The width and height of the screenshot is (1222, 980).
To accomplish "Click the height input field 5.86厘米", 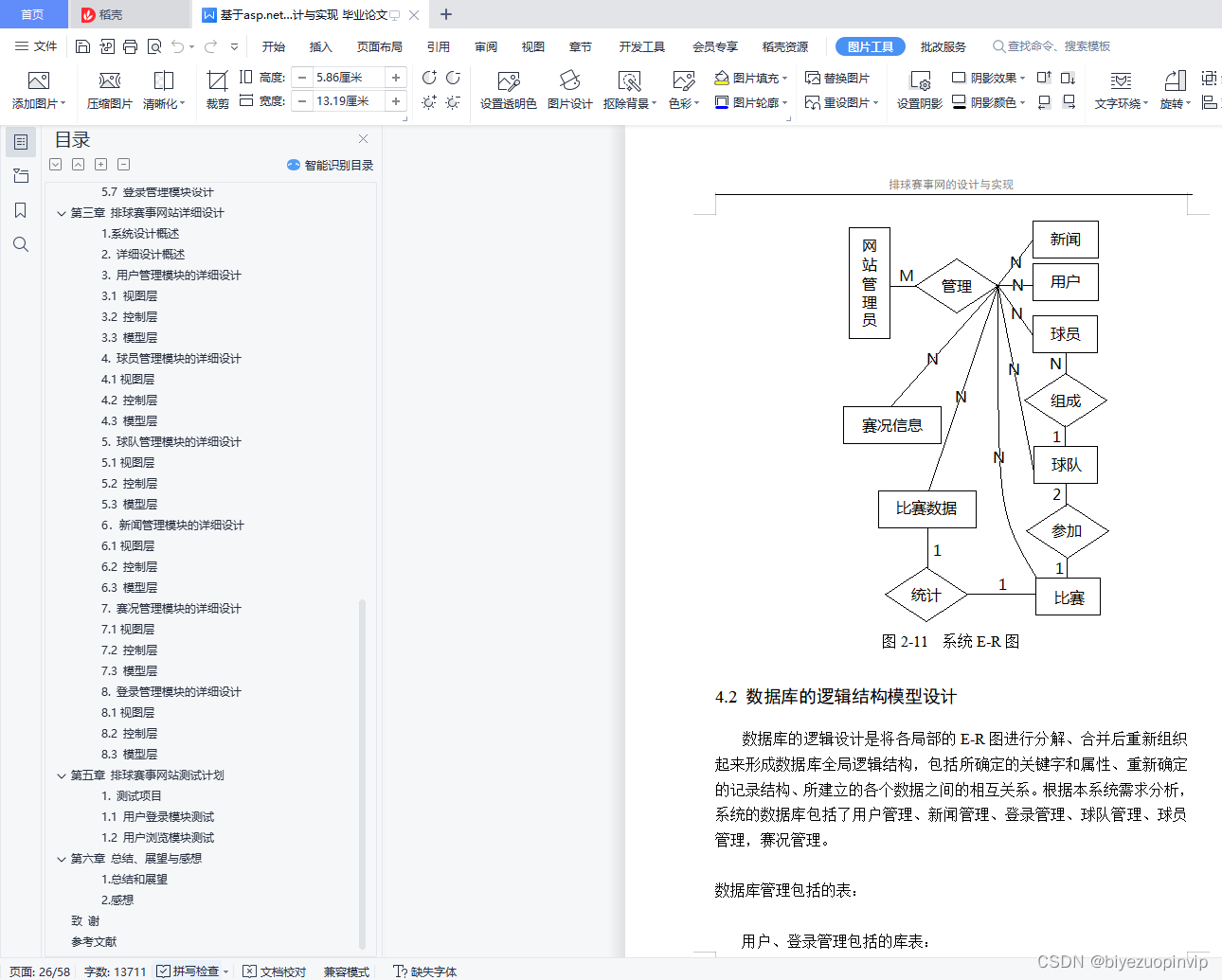I will tap(348, 78).
